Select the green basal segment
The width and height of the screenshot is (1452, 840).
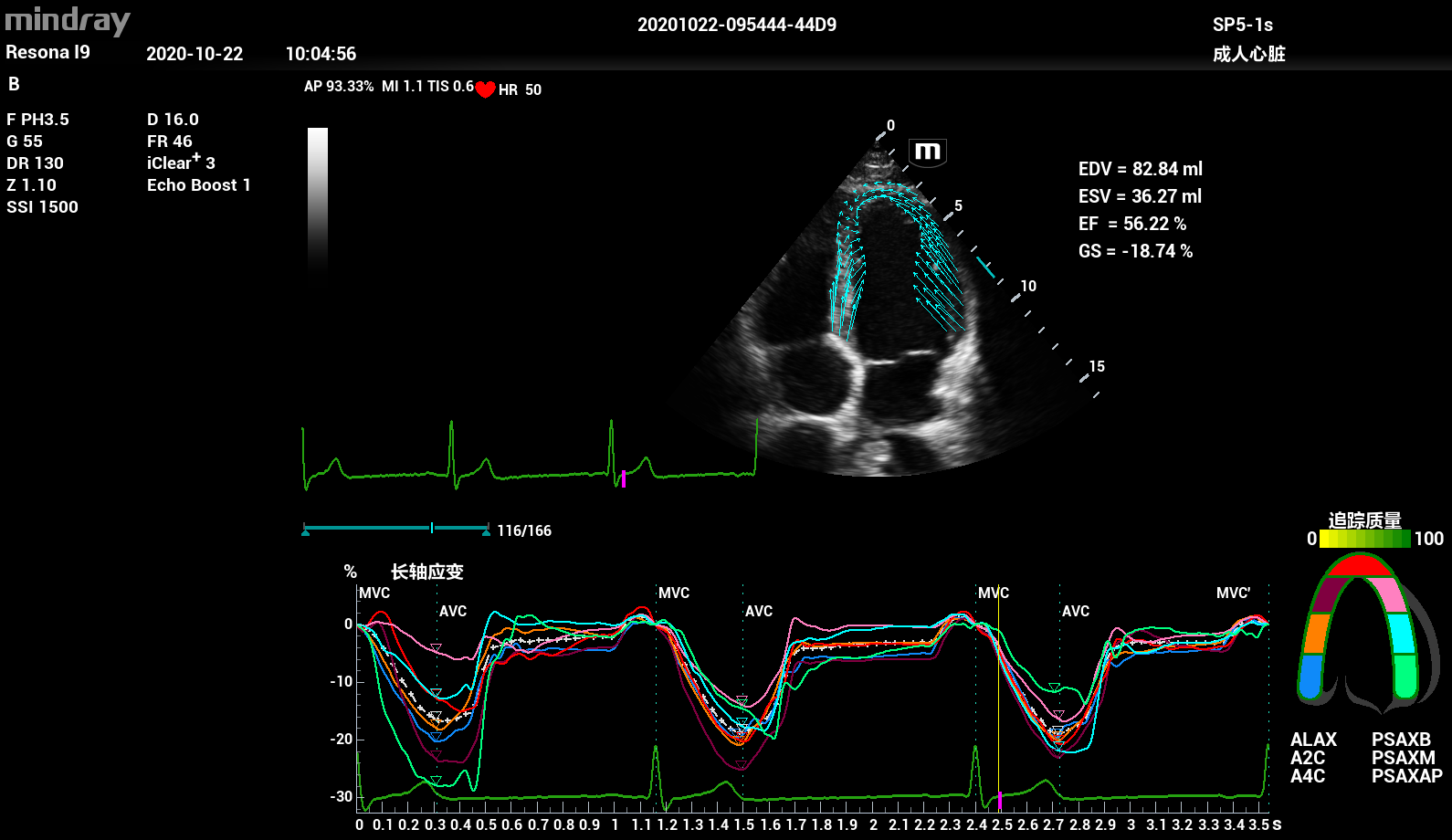coord(1405,677)
